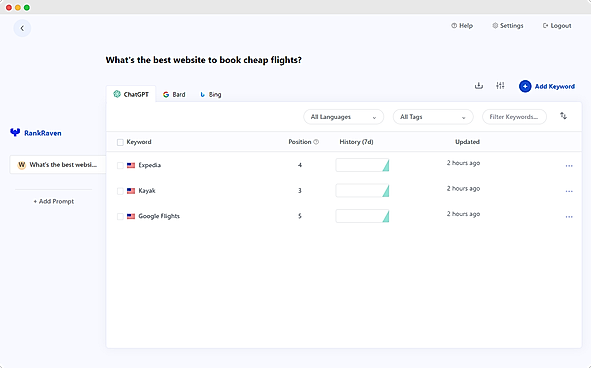591x368 pixels.
Task: Focus the Filter Keywords input field
Action: click(x=514, y=117)
